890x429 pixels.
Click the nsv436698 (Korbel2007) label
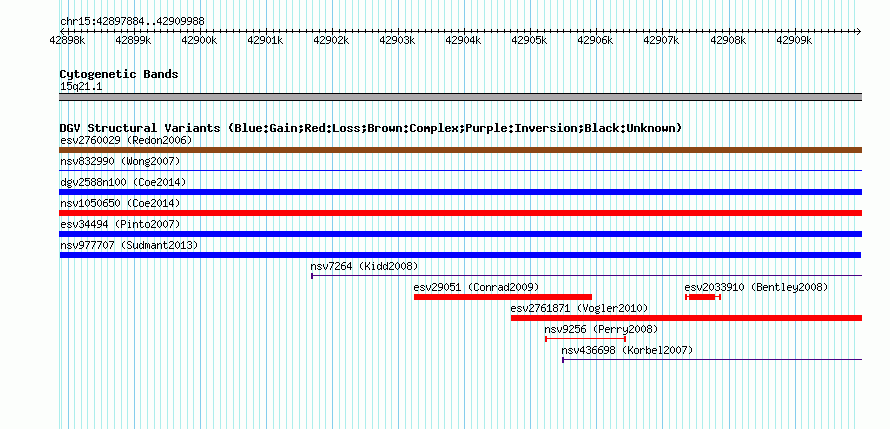tap(627, 350)
